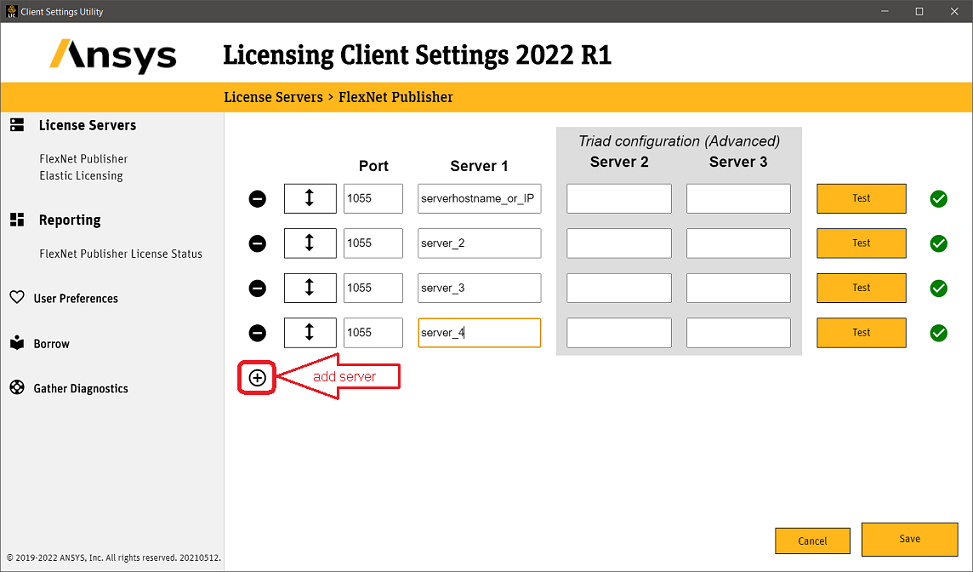Click the port field for server_2
Screen dimensions: 973x572
373,243
